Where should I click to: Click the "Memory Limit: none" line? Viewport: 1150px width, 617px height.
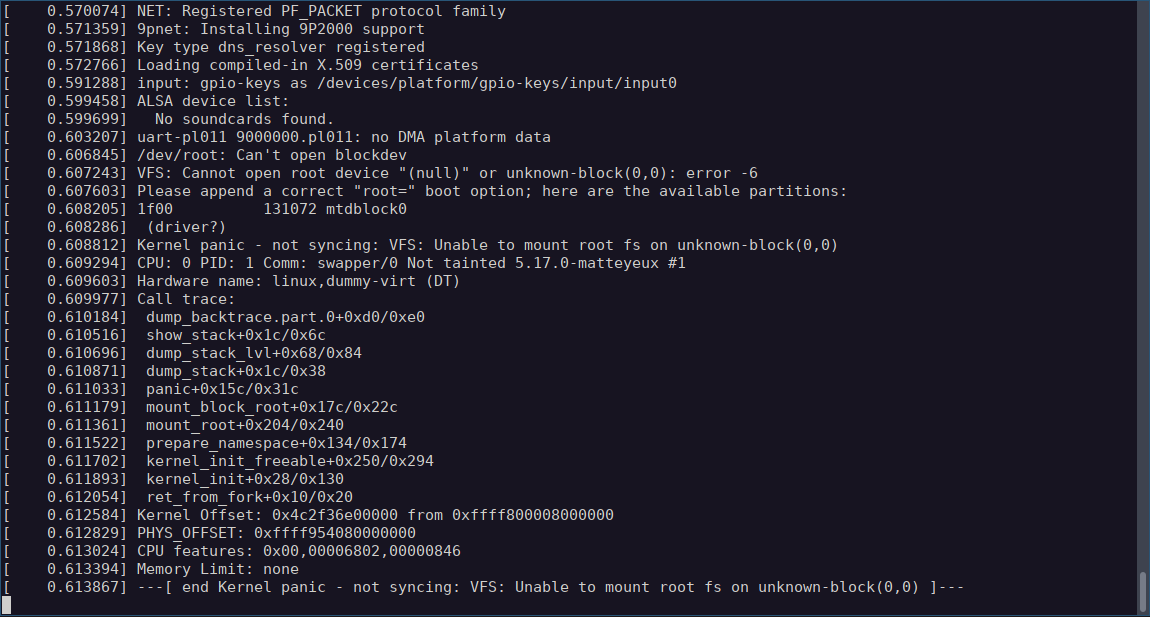tap(217, 569)
